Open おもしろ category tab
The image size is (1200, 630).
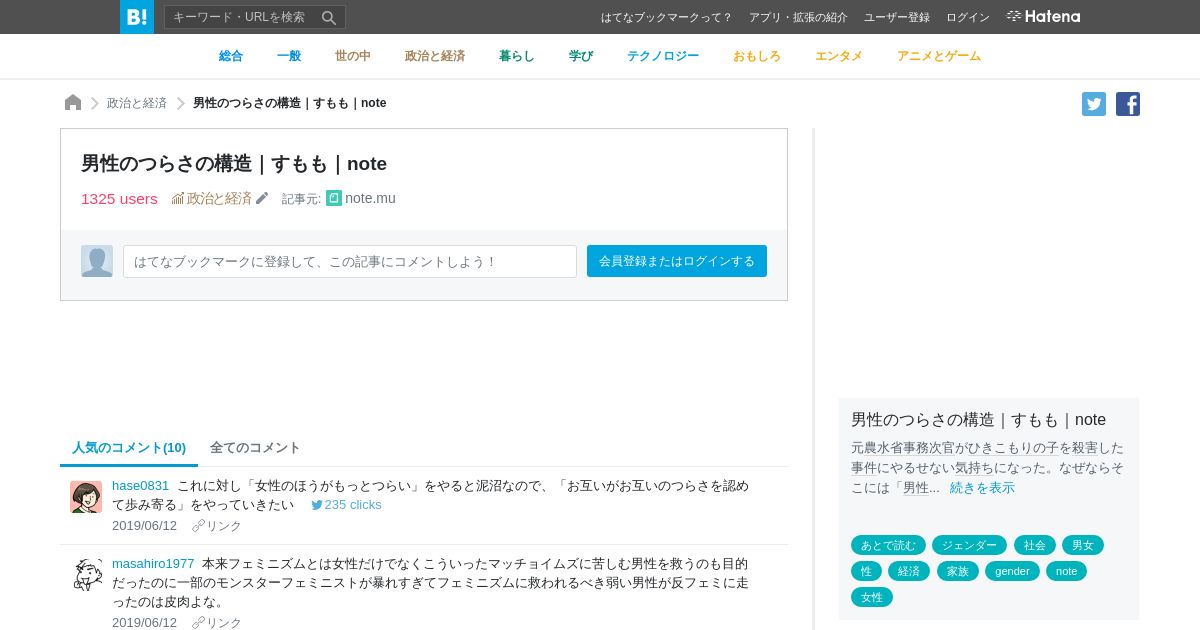point(757,56)
